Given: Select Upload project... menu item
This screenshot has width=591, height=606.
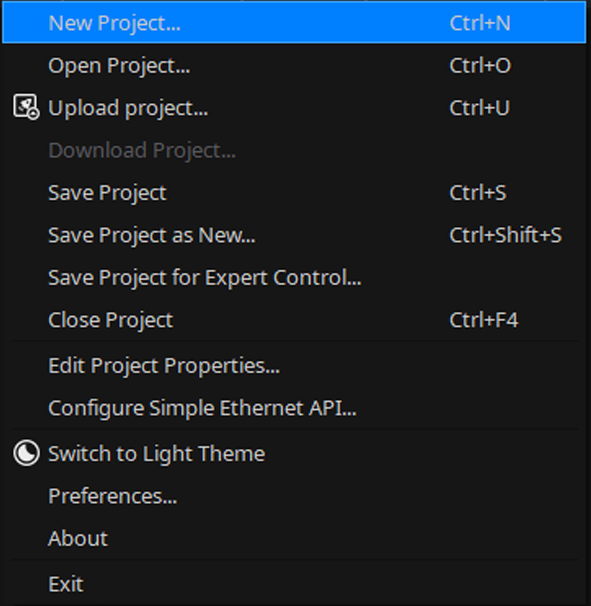Looking at the screenshot, I should click(x=294, y=107).
